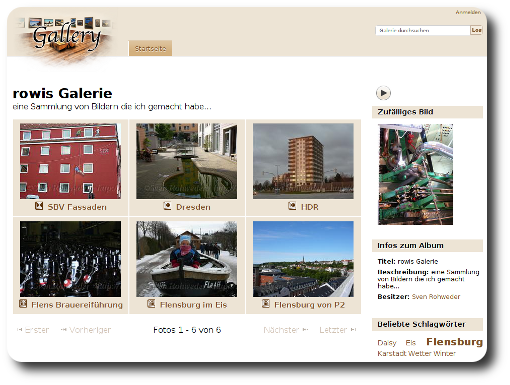Click the Fotos 1 - 6 von 6 text

pyautogui.click(x=187, y=330)
